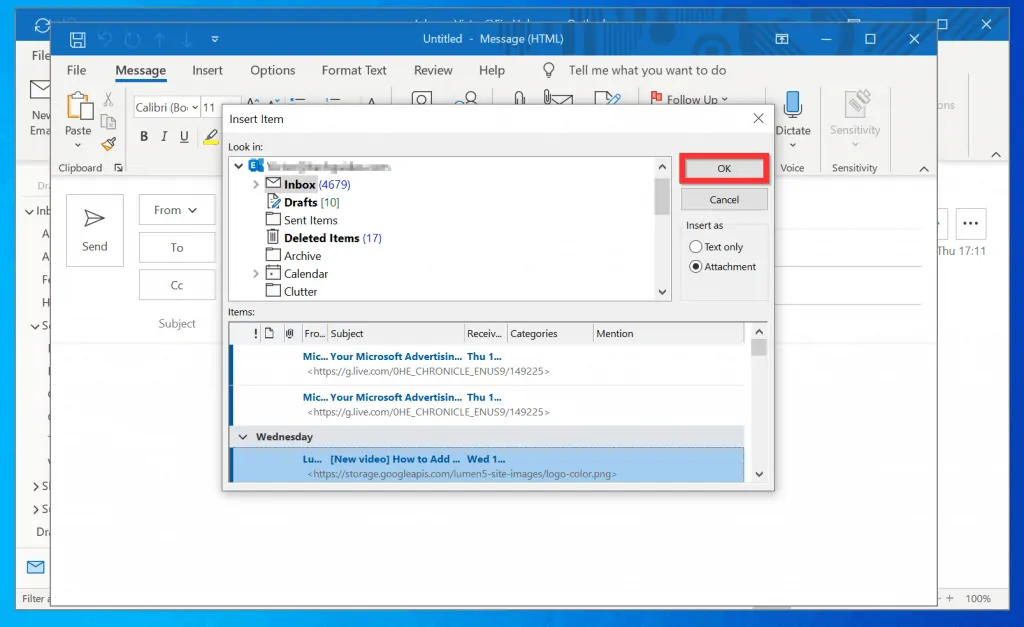Expand the Inbox folder in Look in tree
1024x627 pixels.
pos(256,183)
